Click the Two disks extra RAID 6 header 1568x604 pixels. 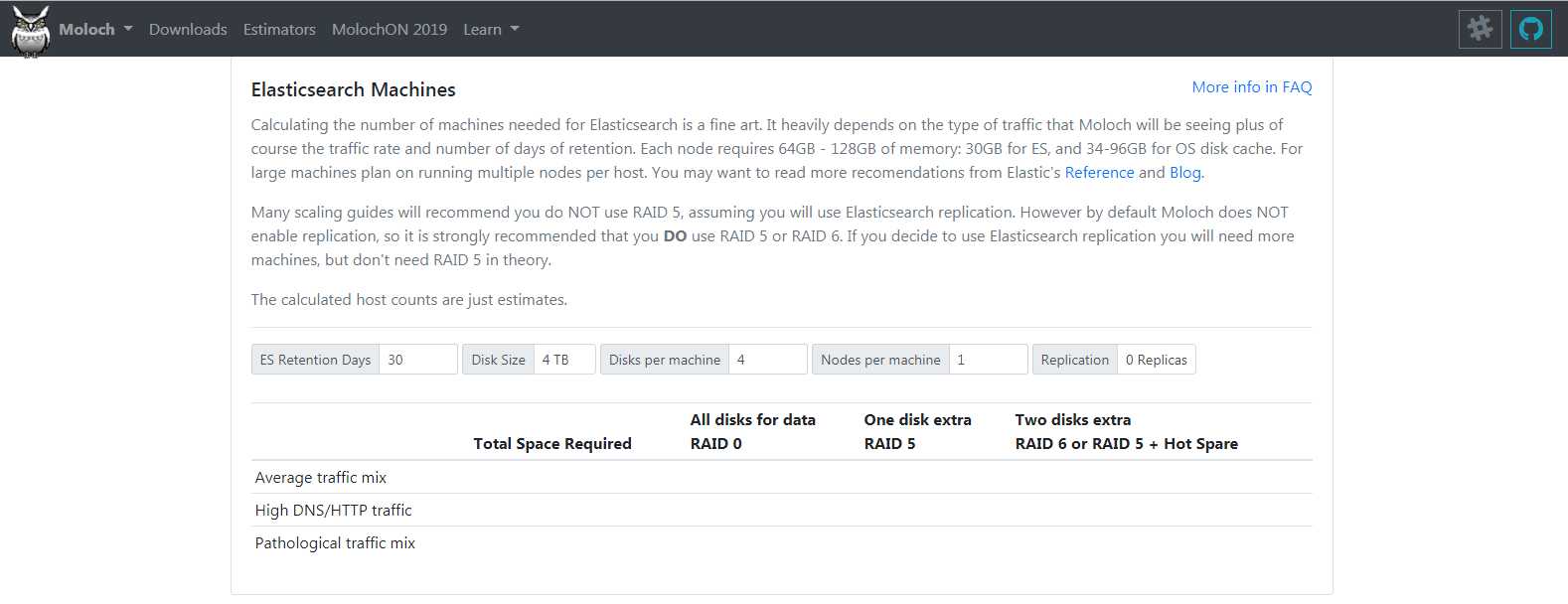(x=1127, y=432)
